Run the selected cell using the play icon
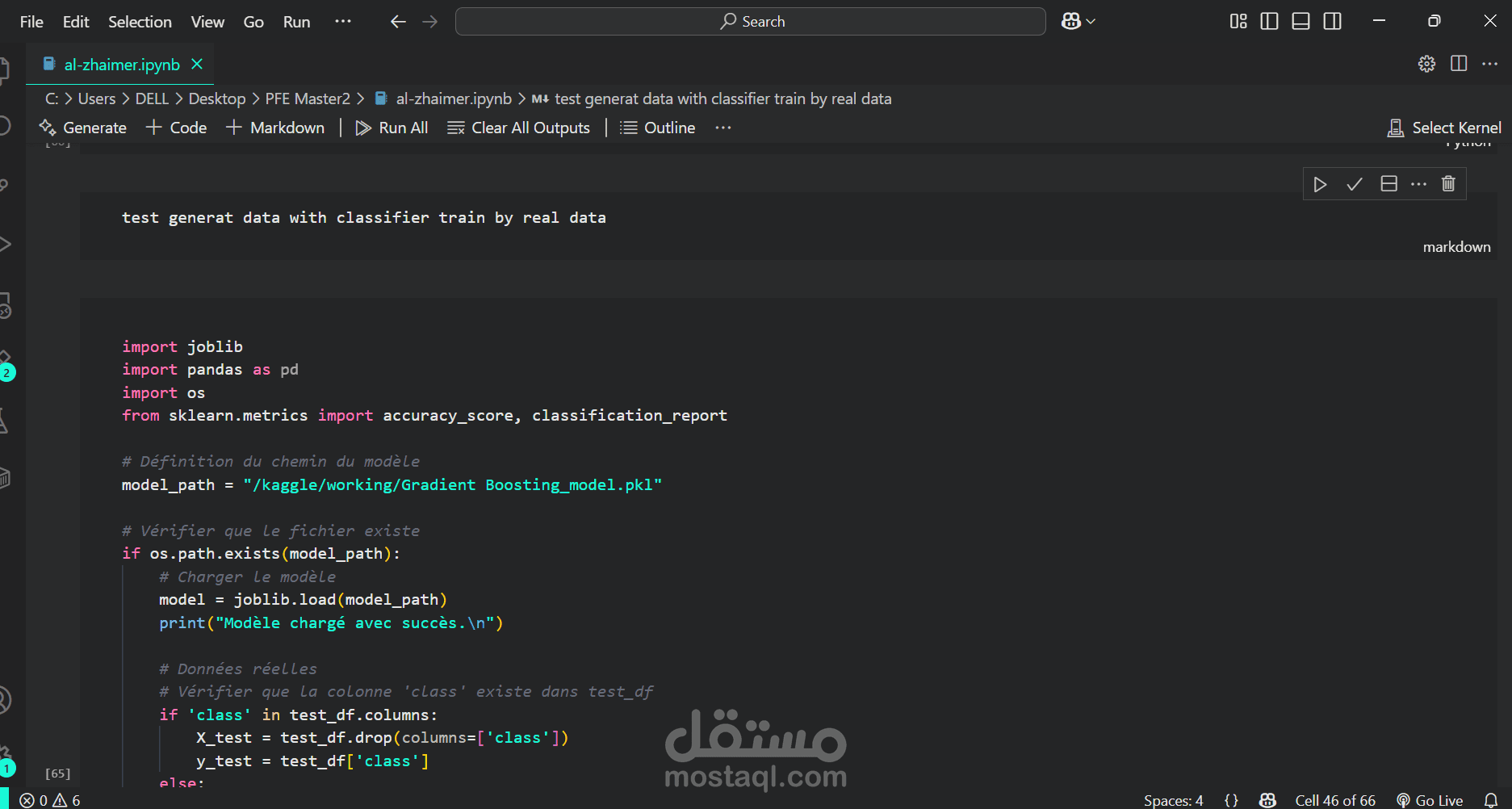1512x809 pixels. tap(1321, 185)
